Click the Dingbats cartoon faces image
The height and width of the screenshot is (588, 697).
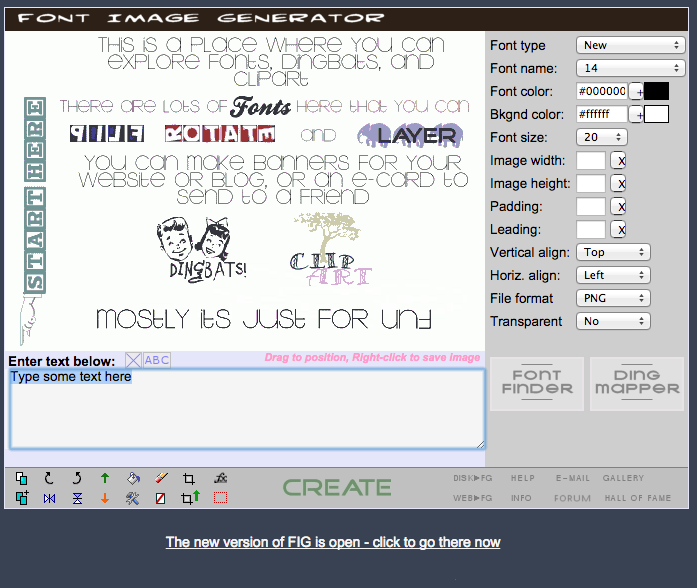coord(201,249)
